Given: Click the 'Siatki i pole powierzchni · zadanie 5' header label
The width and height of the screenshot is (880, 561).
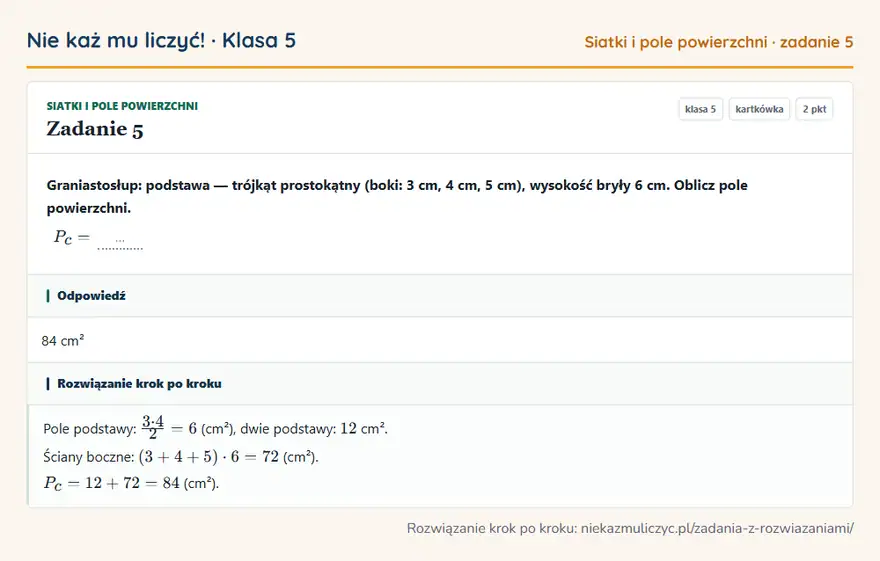Looking at the screenshot, I should click(x=718, y=42).
